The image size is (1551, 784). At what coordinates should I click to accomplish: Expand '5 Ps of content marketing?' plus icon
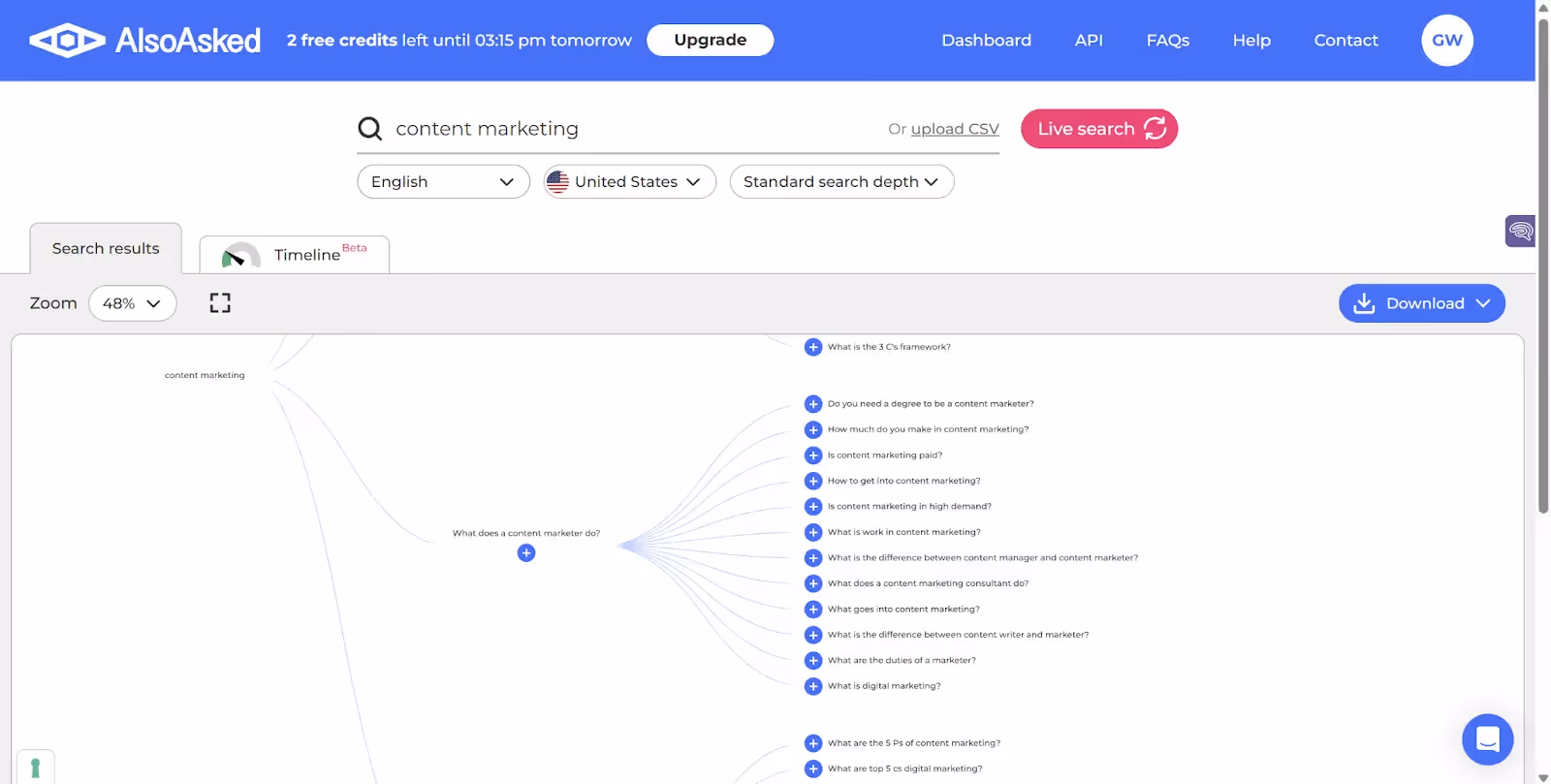pyautogui.click(x=813, y=743)
